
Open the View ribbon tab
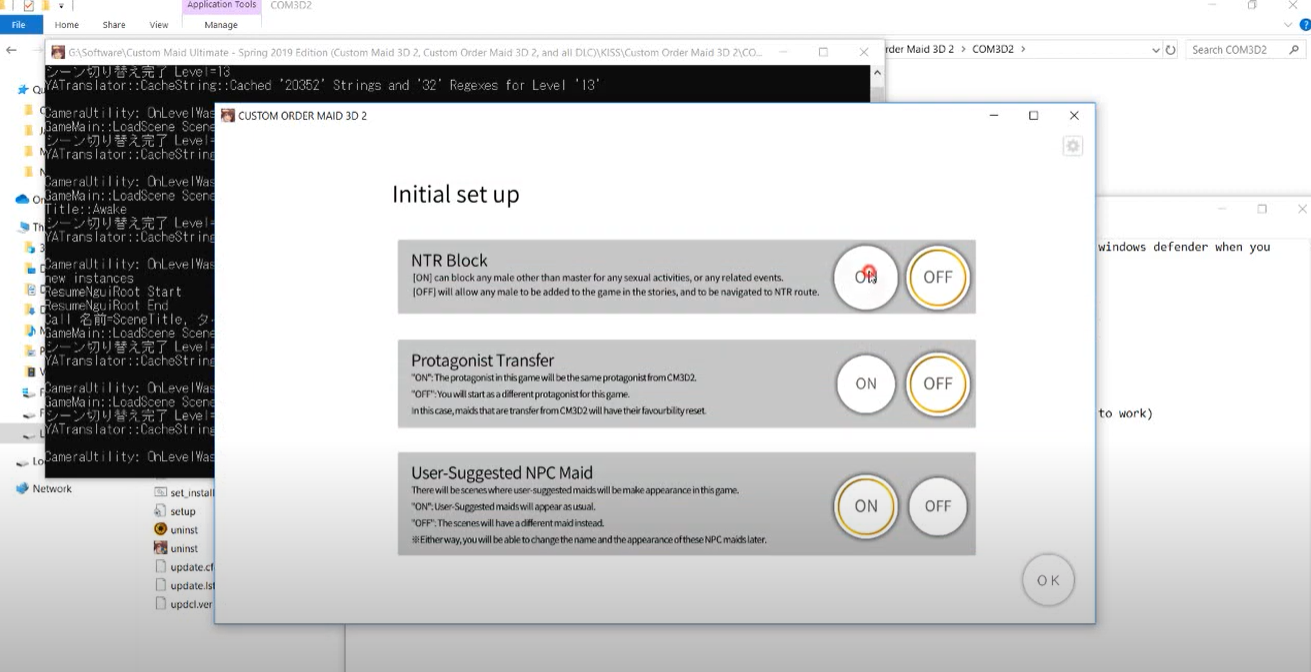tap(159, 25)
